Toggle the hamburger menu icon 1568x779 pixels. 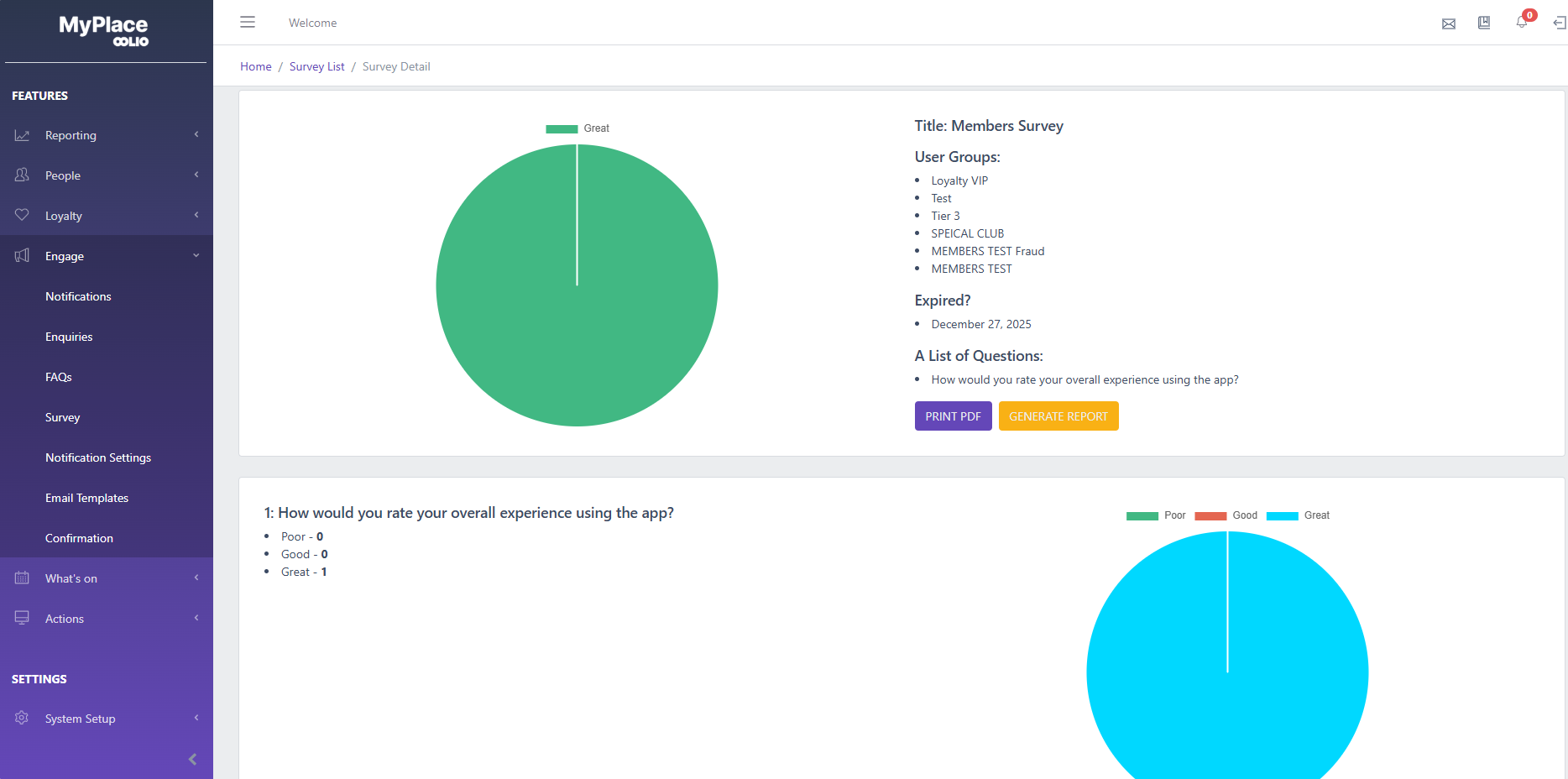click(248, 22)
